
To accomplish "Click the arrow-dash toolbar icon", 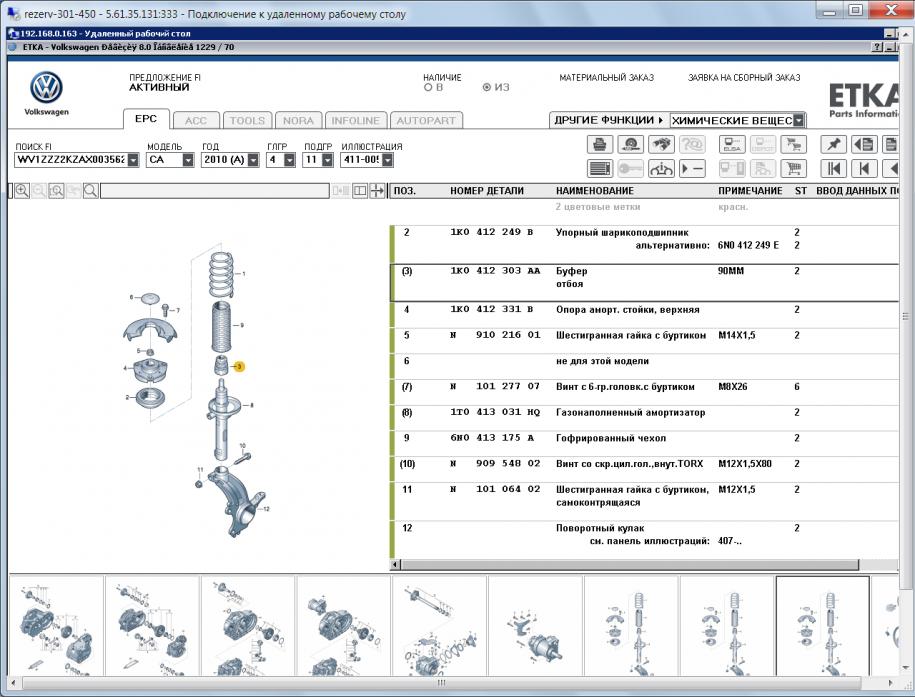I will coord(692,169).
